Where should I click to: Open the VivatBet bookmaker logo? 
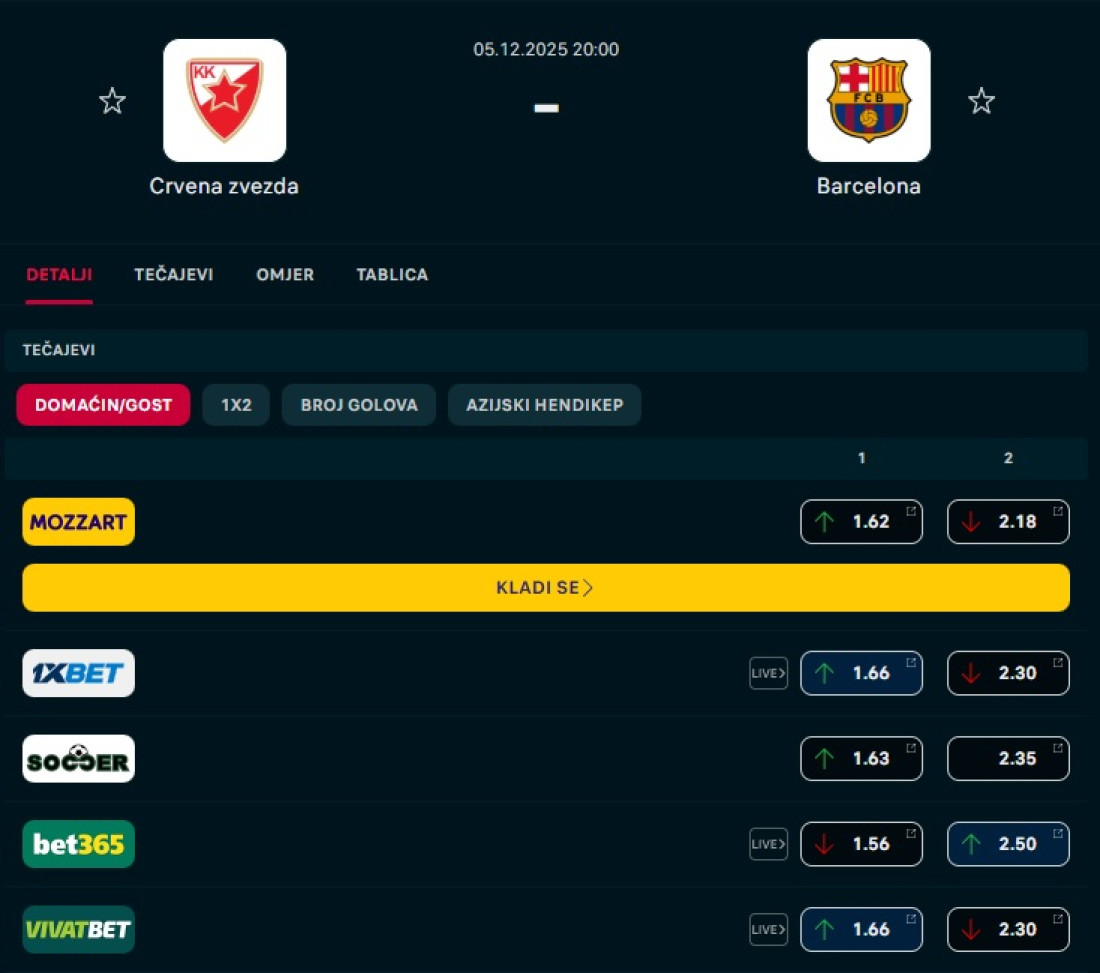[79, 929]
